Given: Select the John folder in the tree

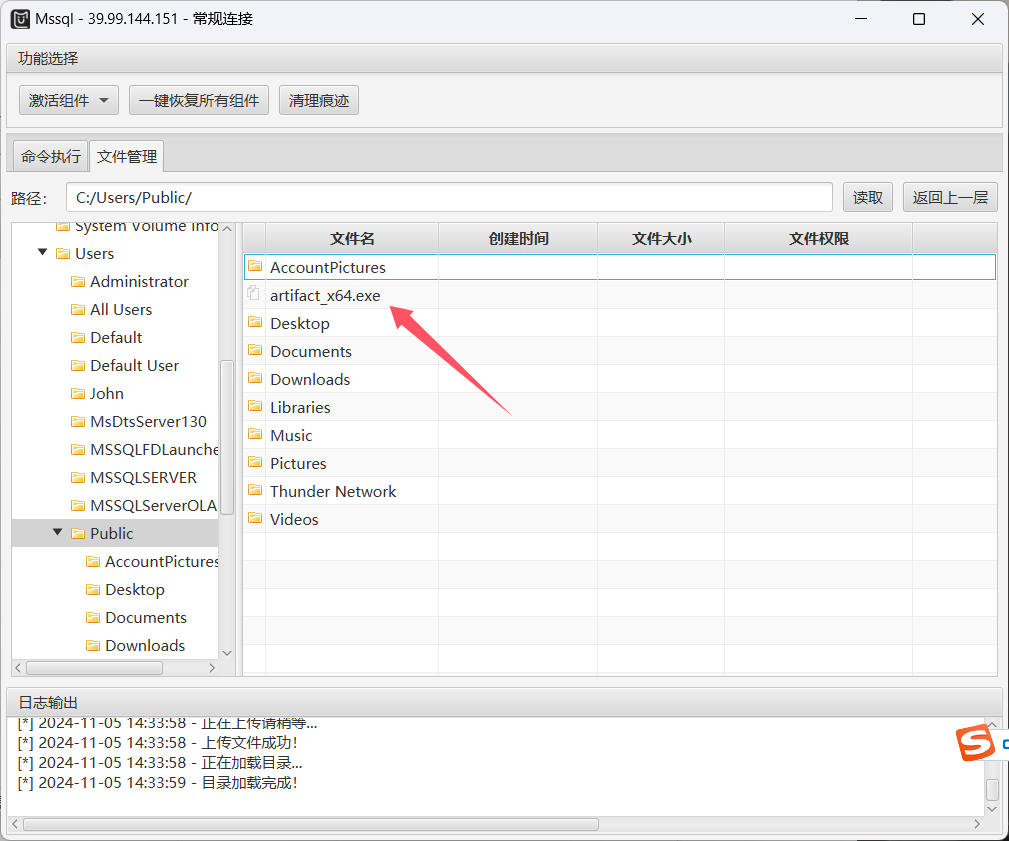Looking at the screenshot, I should click(x=107, y=394).
